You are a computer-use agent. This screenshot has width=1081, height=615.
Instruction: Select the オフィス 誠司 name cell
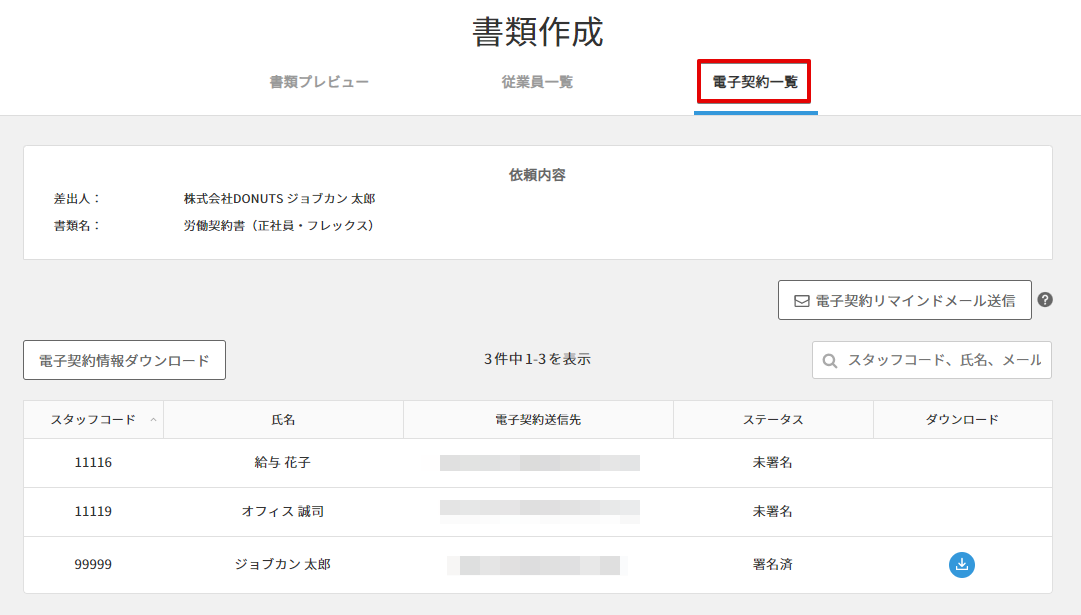(x=283, y=512)
